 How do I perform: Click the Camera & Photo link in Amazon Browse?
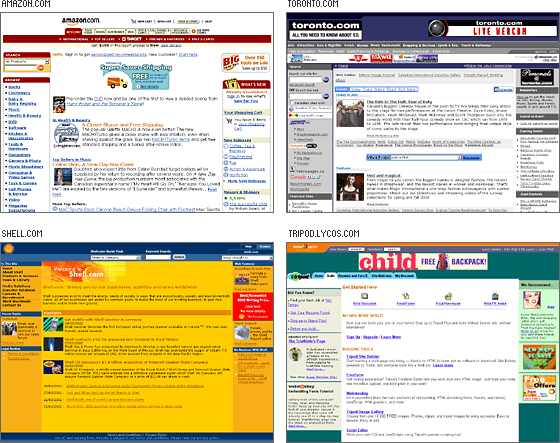click(25, 161)
